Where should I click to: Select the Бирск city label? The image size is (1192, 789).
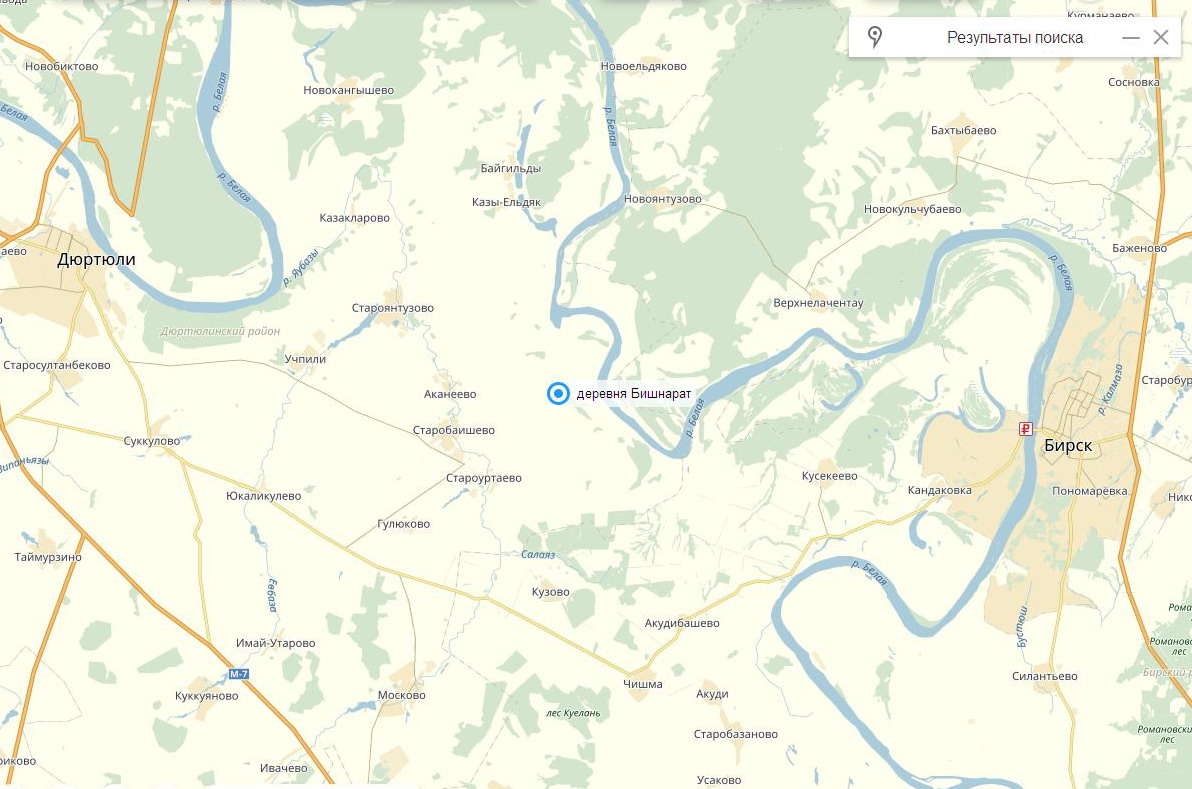[x=1068, y=445]
